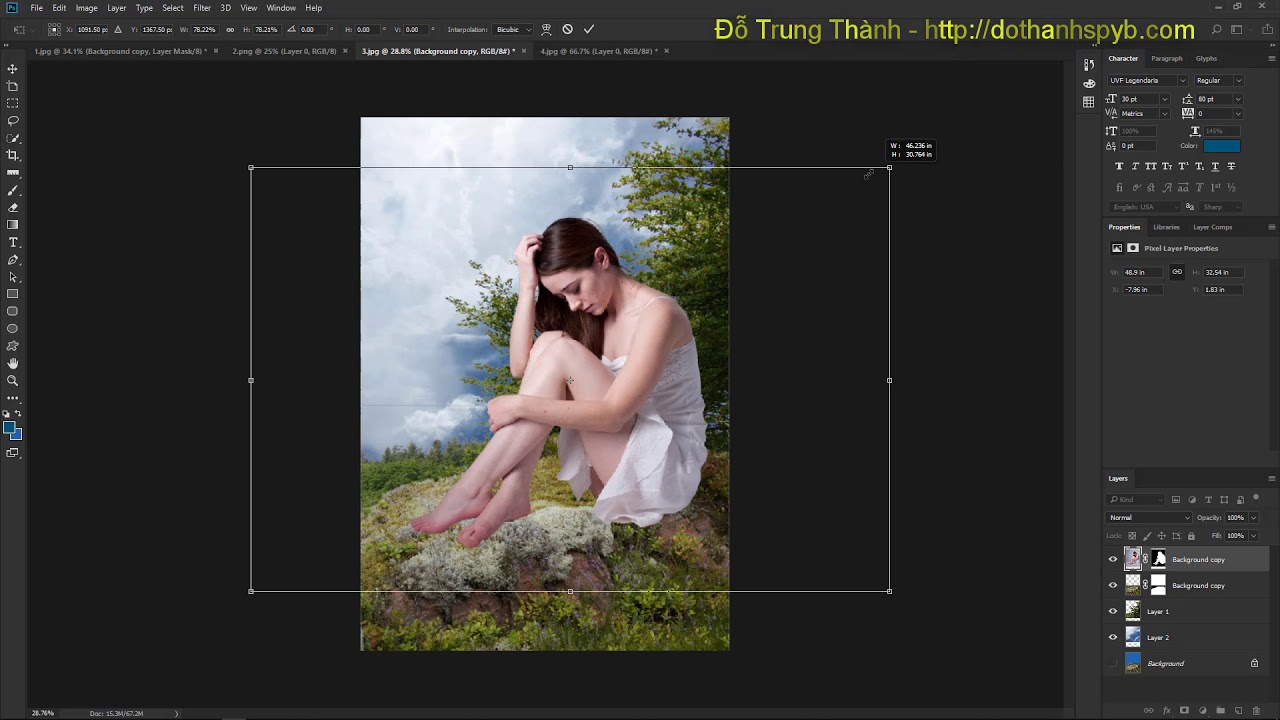Click the transform W percentage field
1280x720 pixels.
[206, 30]
